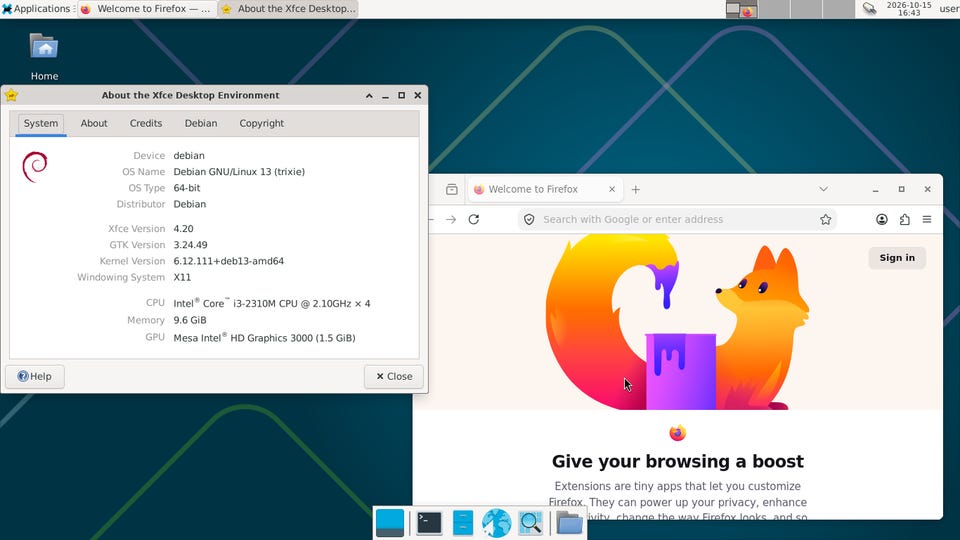960x540 pixels.
Task: Click the network connection tray icon
Action: (x=869, y=9)
